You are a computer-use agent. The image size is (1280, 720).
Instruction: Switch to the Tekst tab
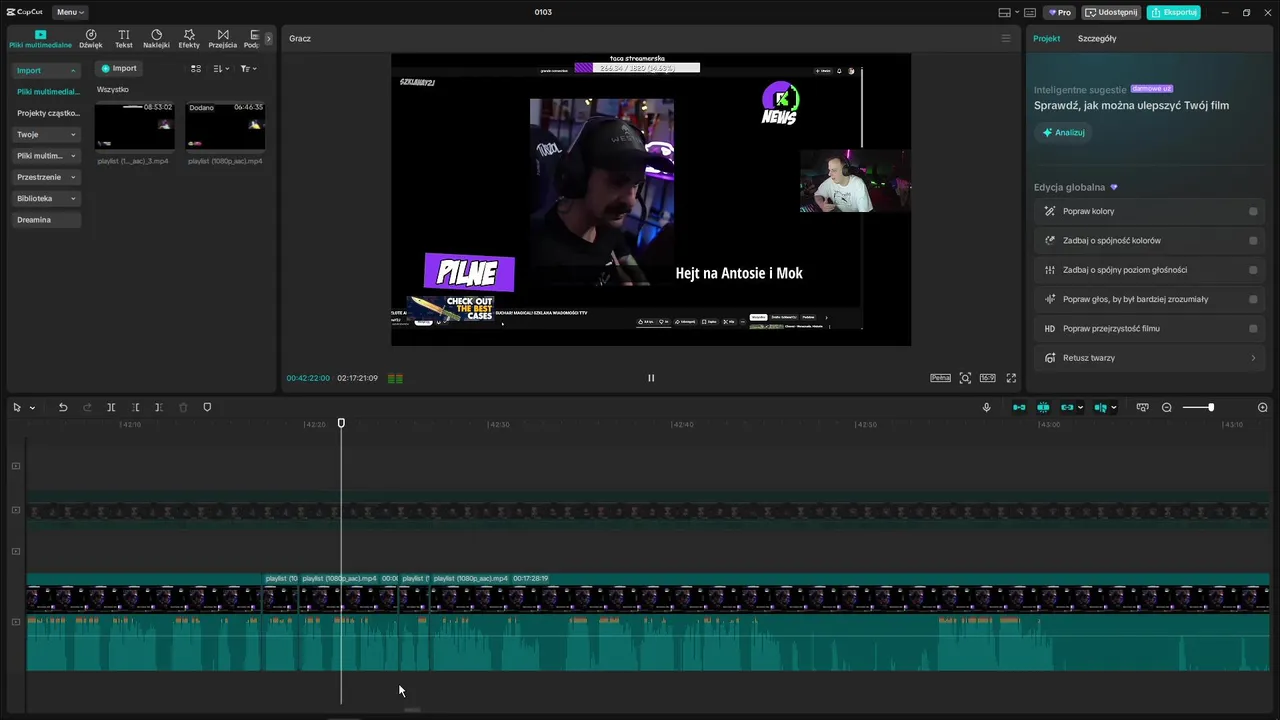124,39
